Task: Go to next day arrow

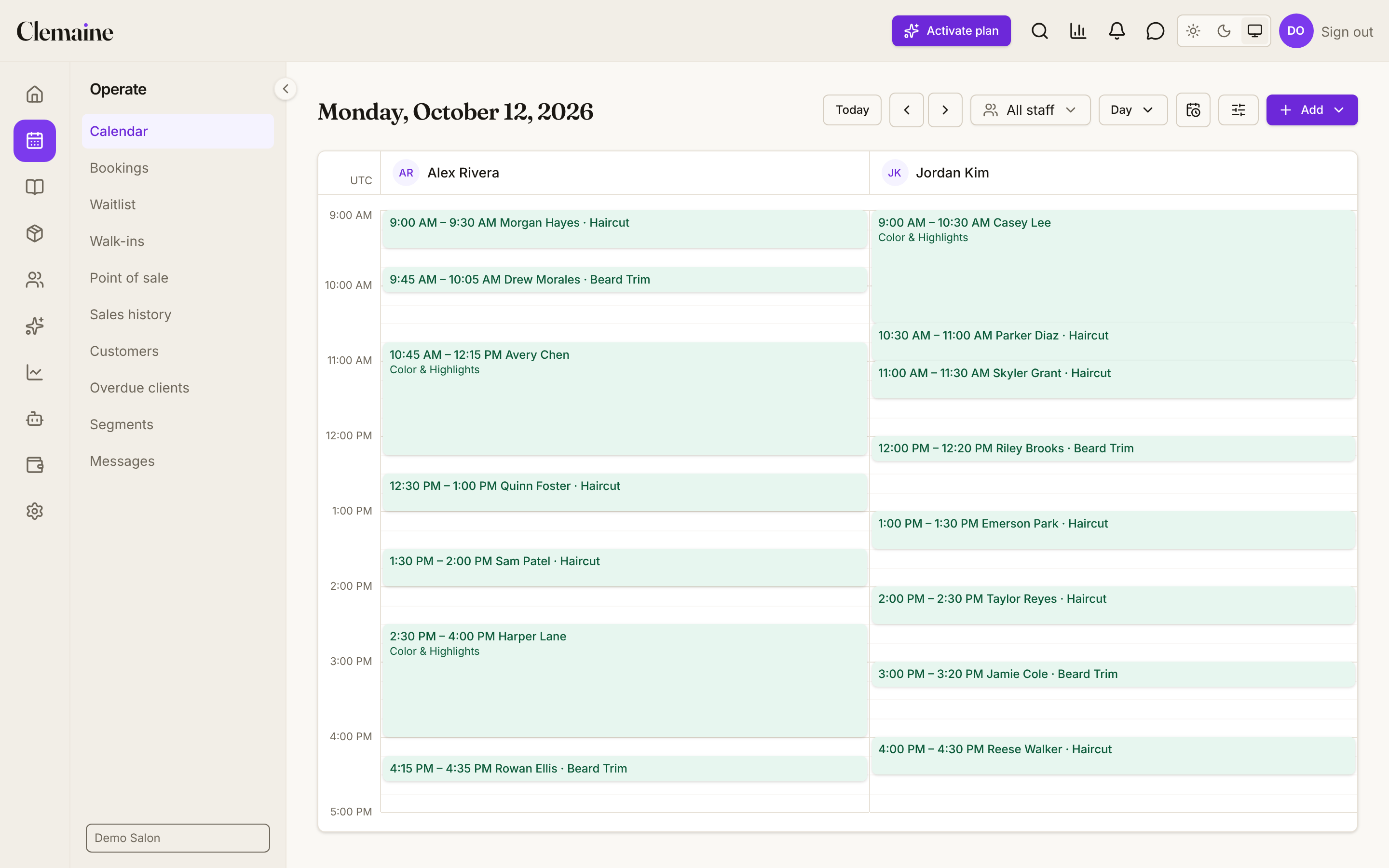Action: [945, 109]
